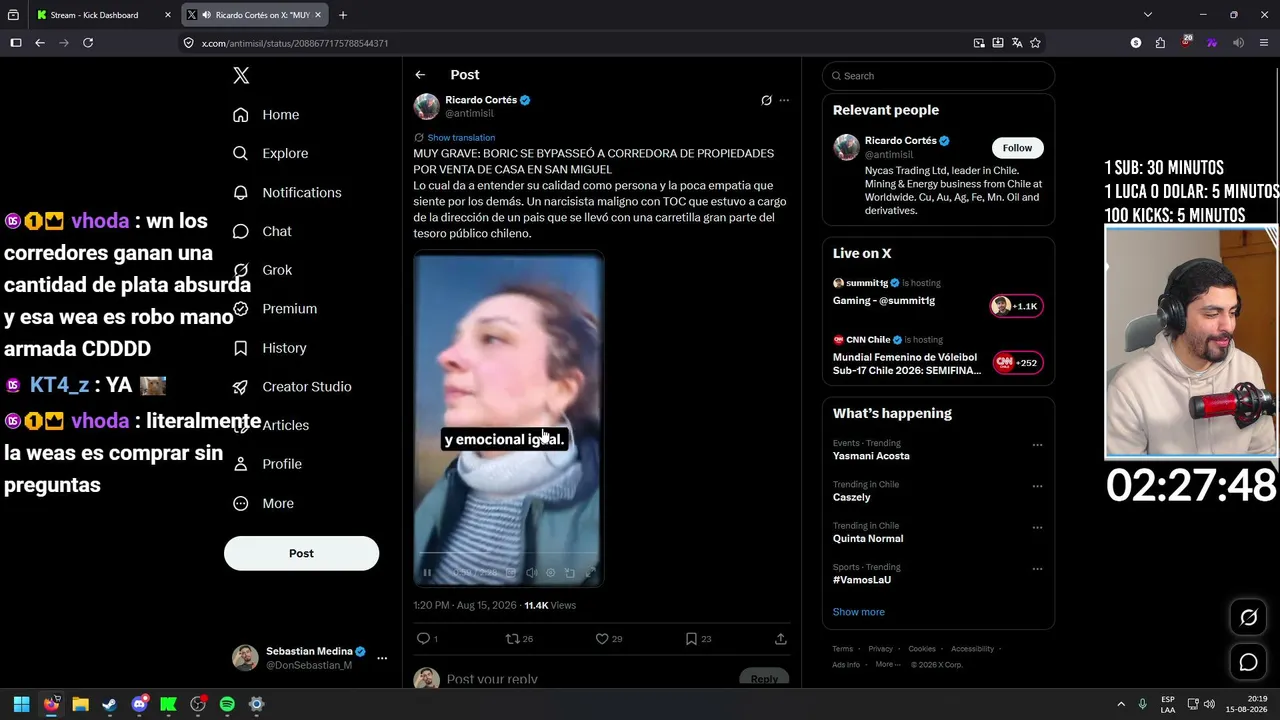
Task: Open video settings gear
Action: click(x=550, y=573)
